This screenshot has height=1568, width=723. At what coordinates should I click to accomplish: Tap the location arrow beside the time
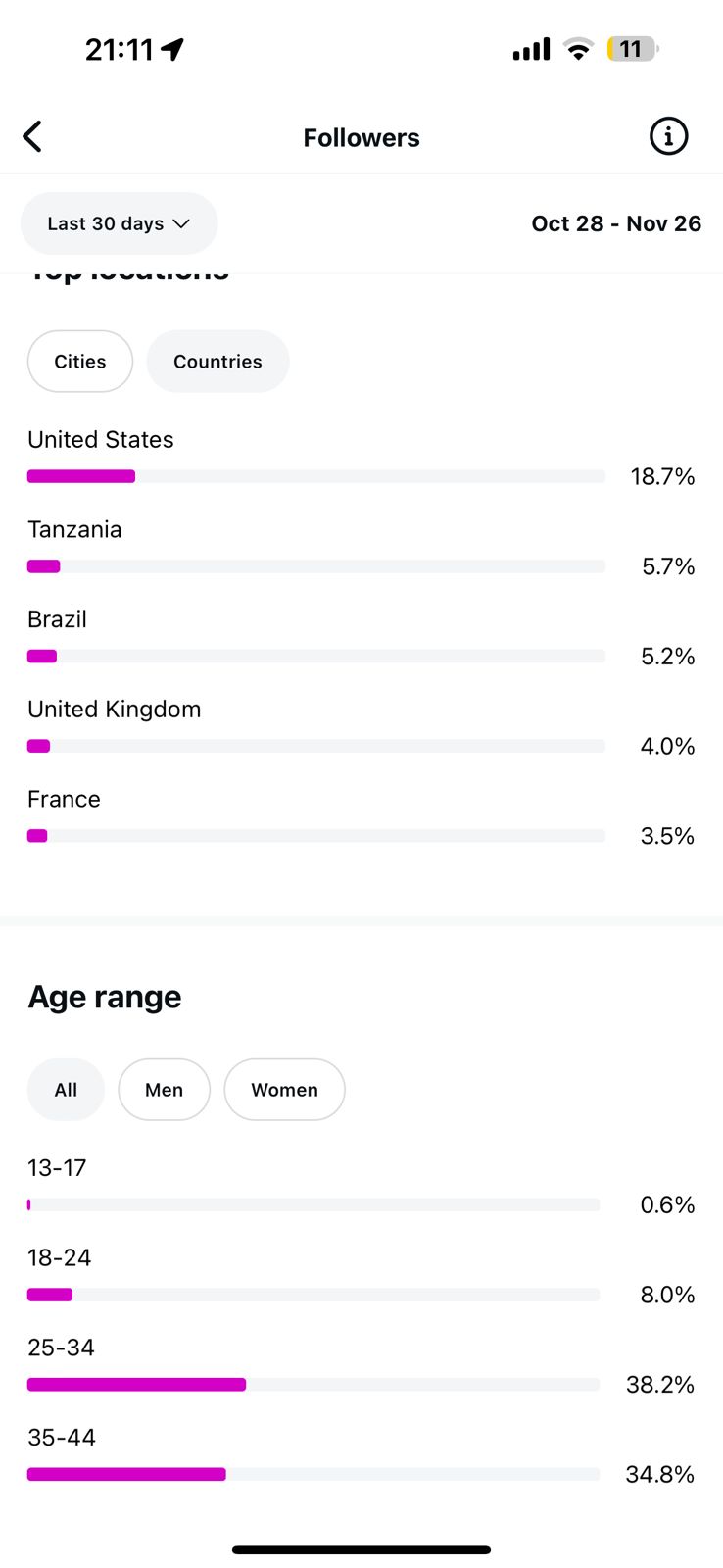coord(173,49)
